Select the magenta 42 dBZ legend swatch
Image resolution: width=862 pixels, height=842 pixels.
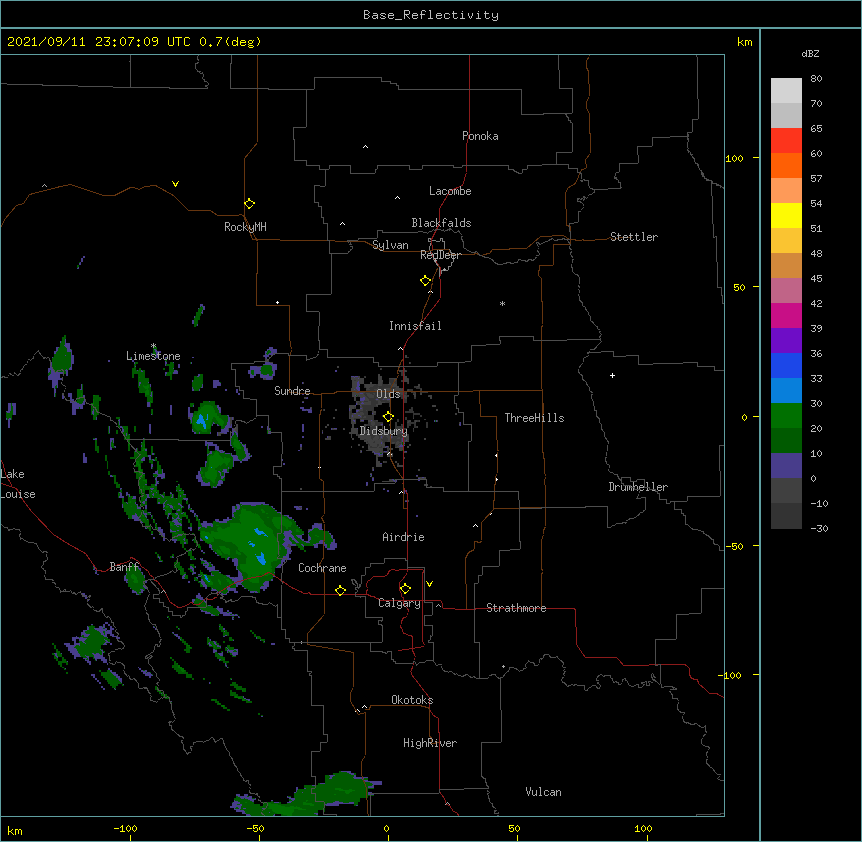point(786,315)
